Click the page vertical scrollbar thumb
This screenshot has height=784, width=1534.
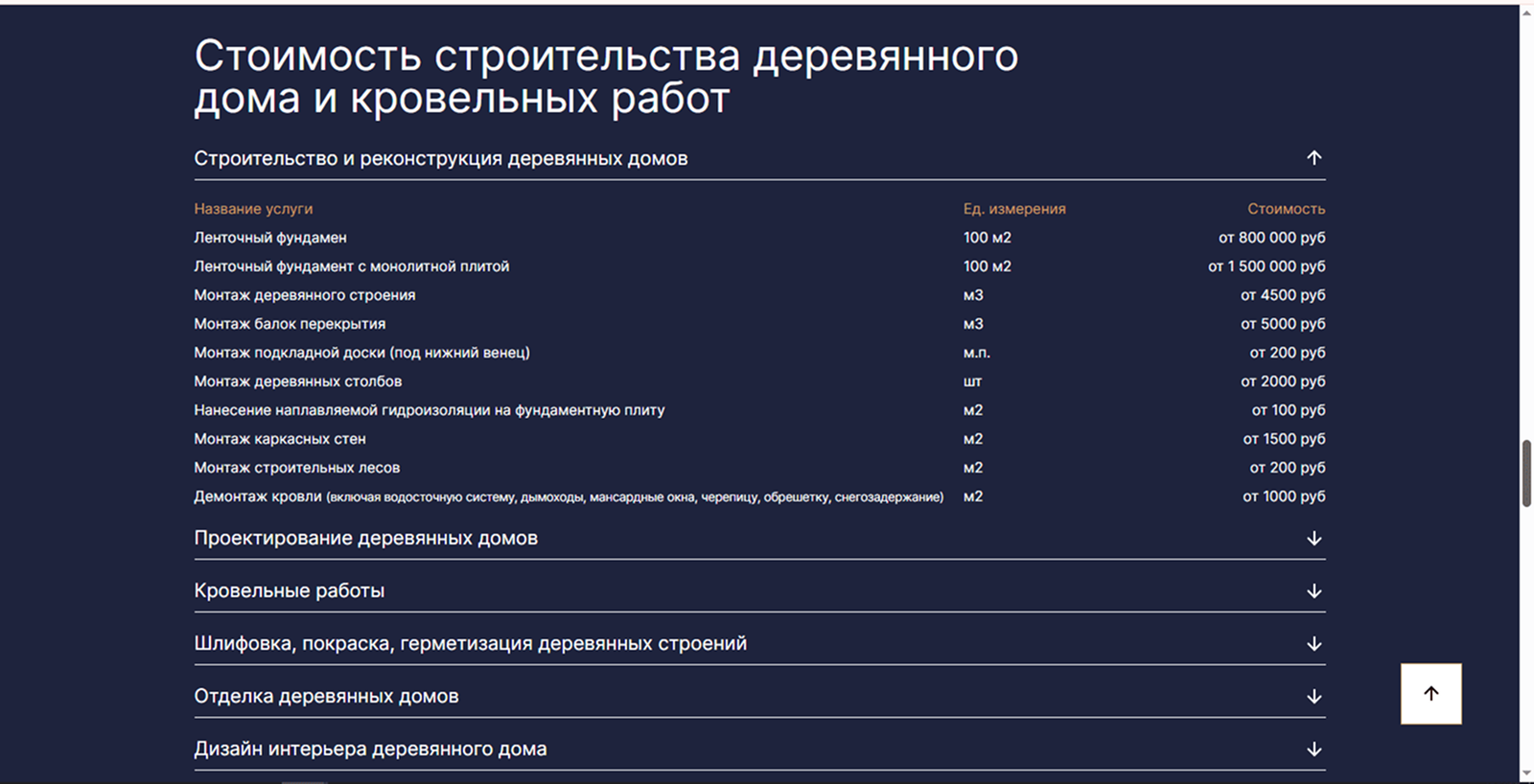pyautogui.click(x=1526, y=473)
